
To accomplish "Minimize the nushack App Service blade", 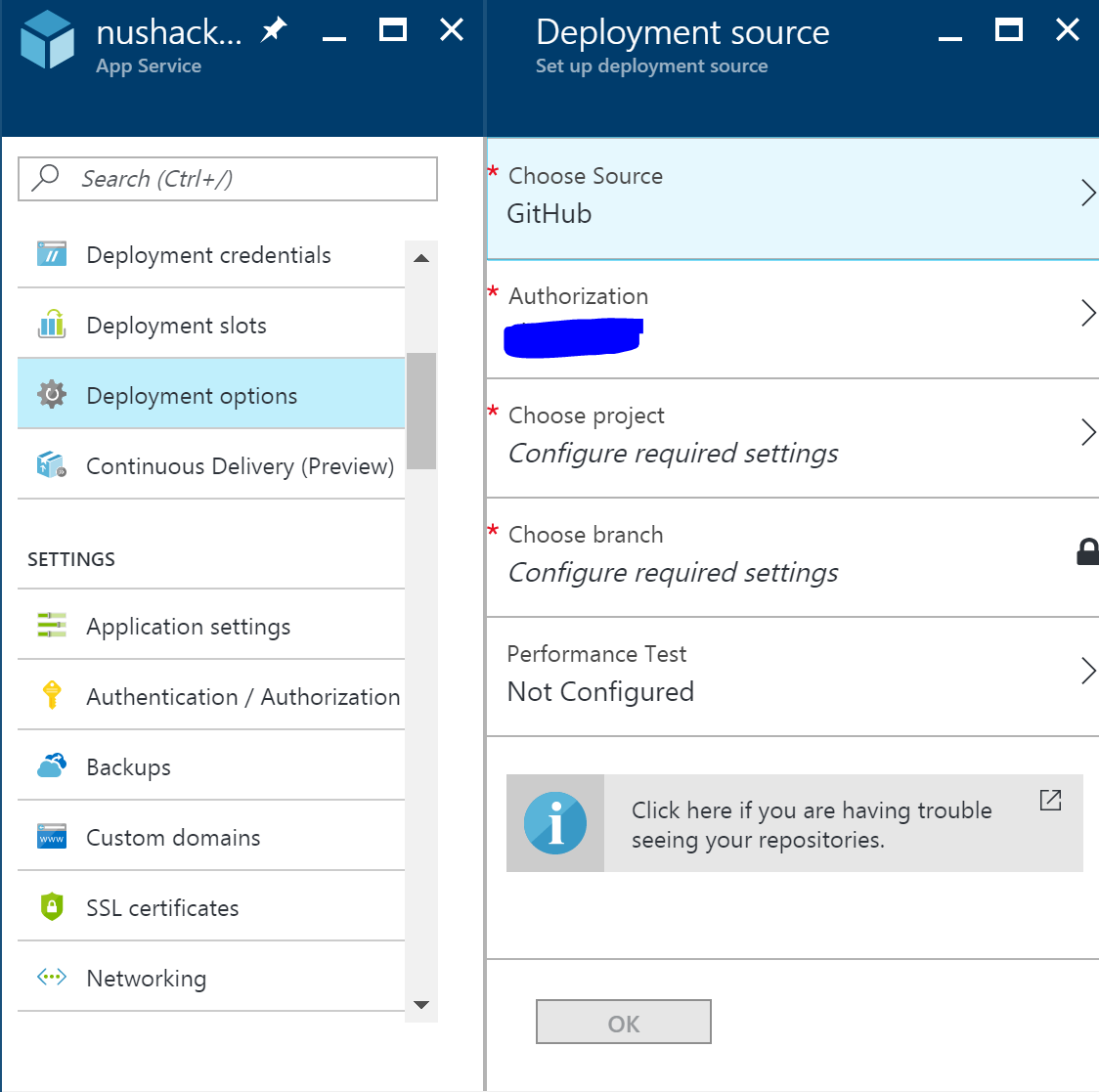I will point(334,38).
